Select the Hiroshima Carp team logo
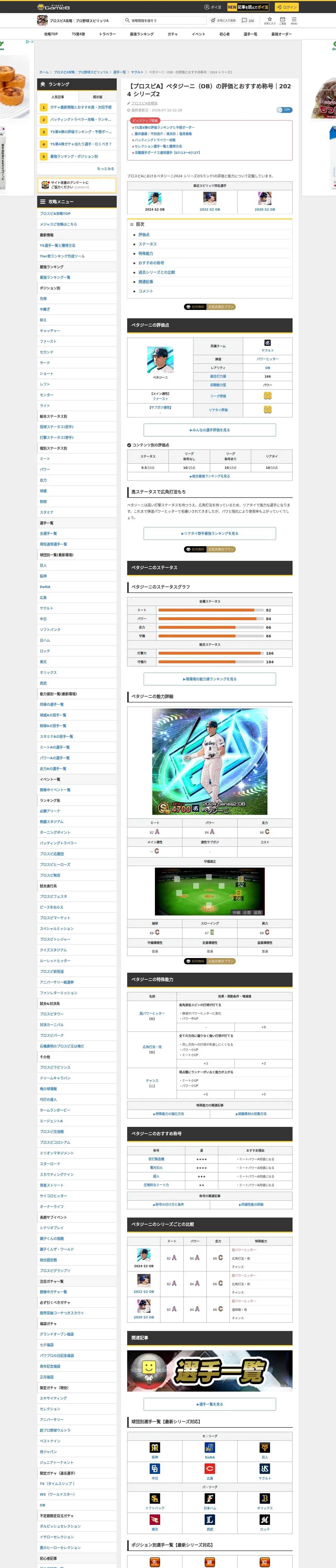336x1568 pixels. (x=210, y=1469)
